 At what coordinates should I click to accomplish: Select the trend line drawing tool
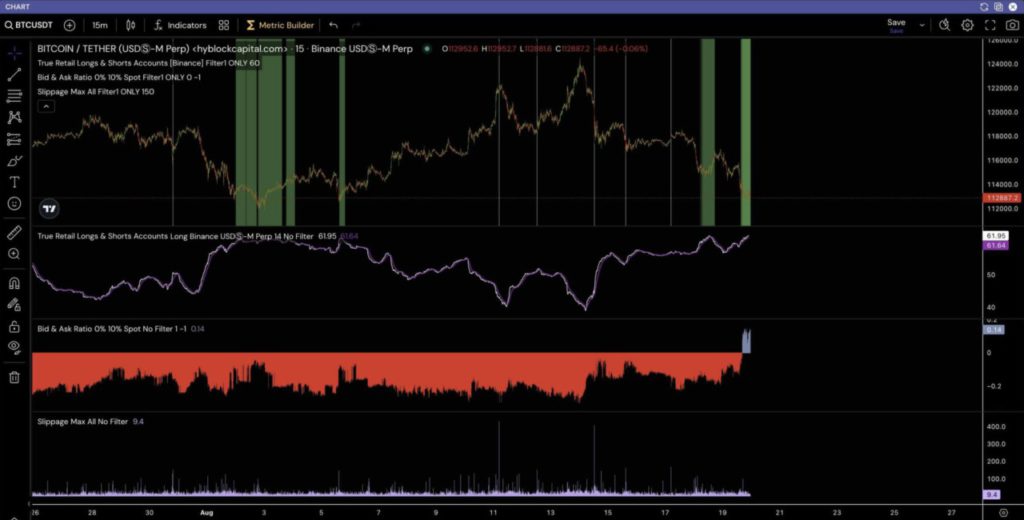pos(15,74)
